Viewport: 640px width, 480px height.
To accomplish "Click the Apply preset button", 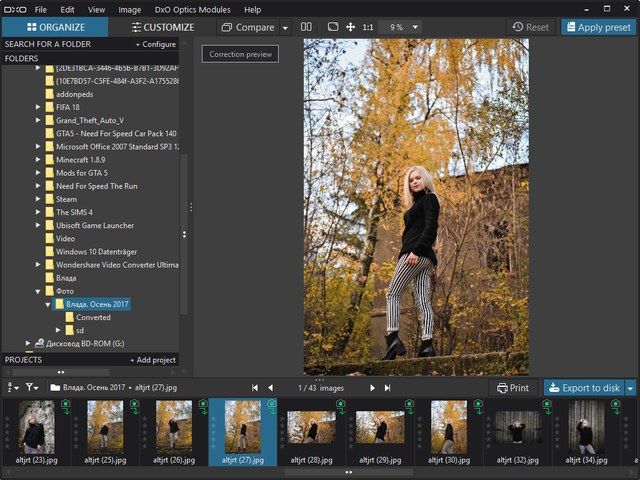I will click(x=597, y=27).
